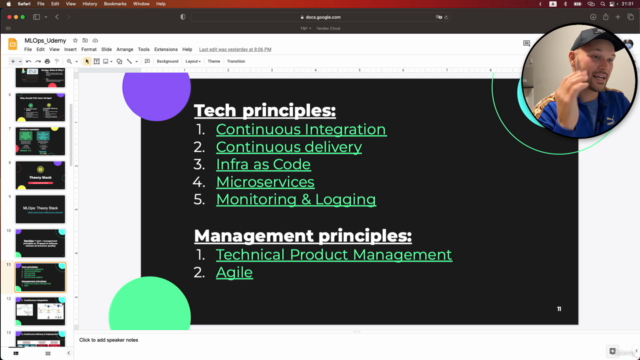Follow the Microservices link
Viewport: 640px width, 360px height.
pos(265,182)
